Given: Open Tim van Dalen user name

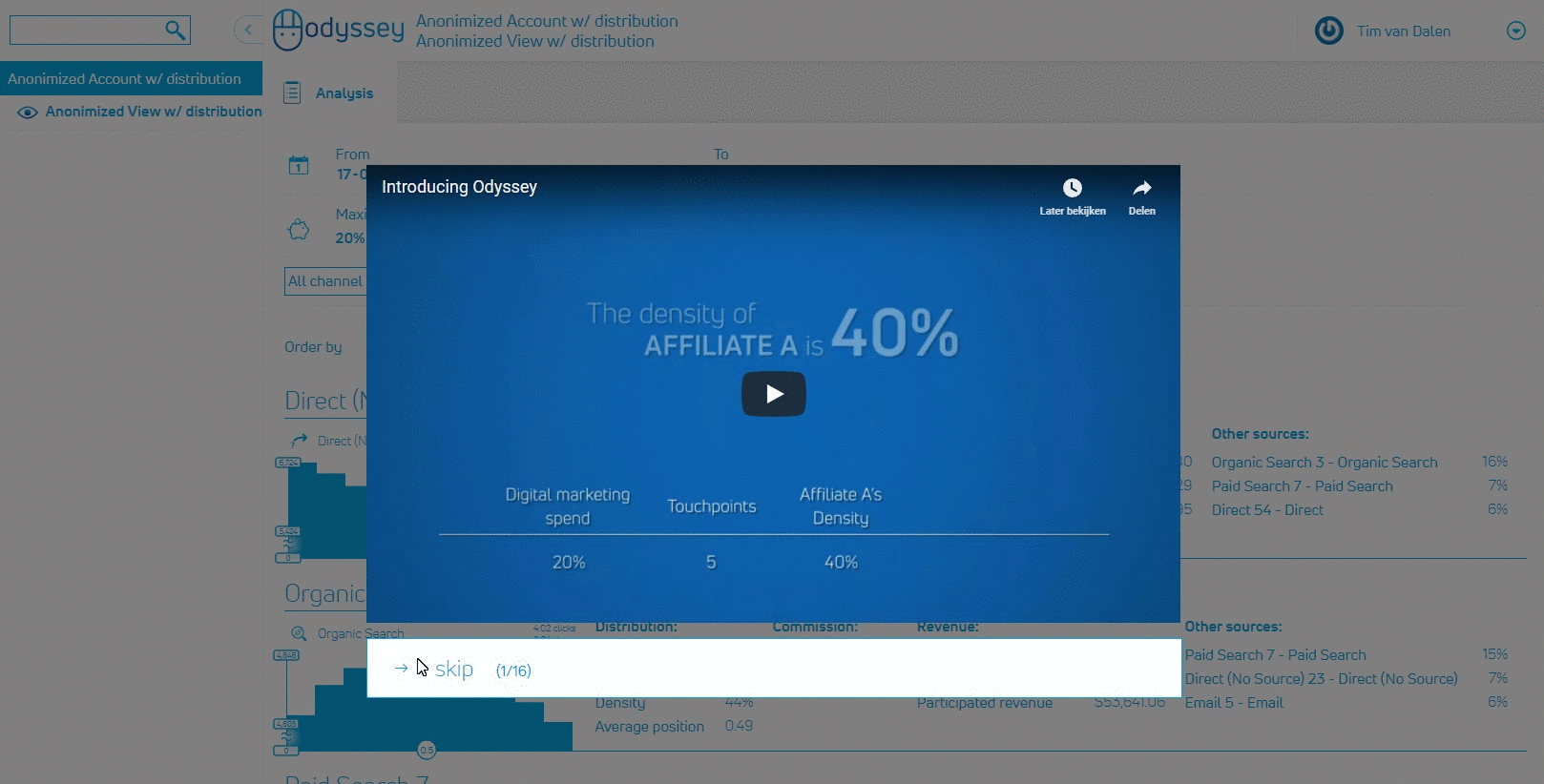Looking at the screenshot, I should (x=1404, y=31).
